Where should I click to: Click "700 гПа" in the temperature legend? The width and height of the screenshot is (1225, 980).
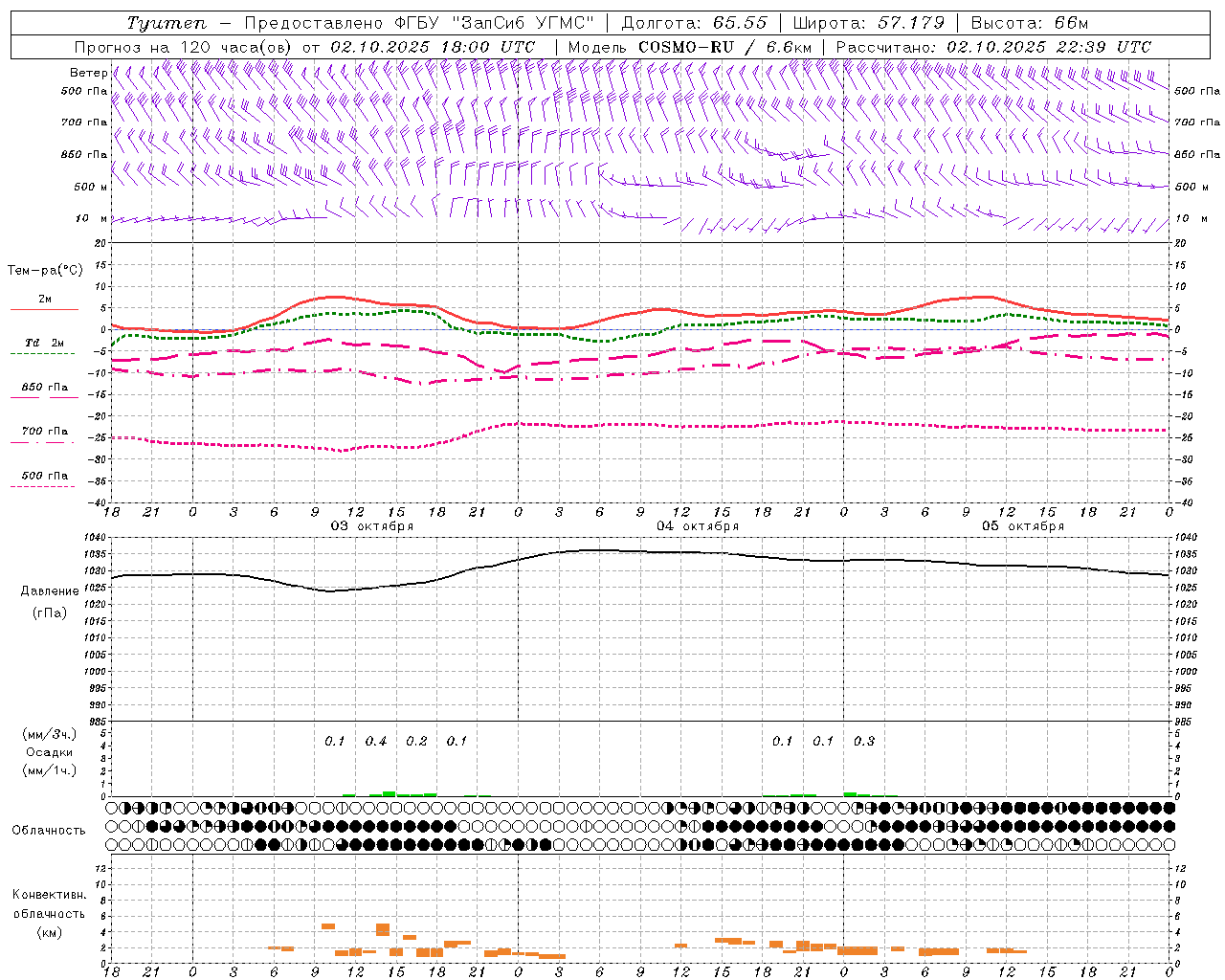[x=44, y=432]
